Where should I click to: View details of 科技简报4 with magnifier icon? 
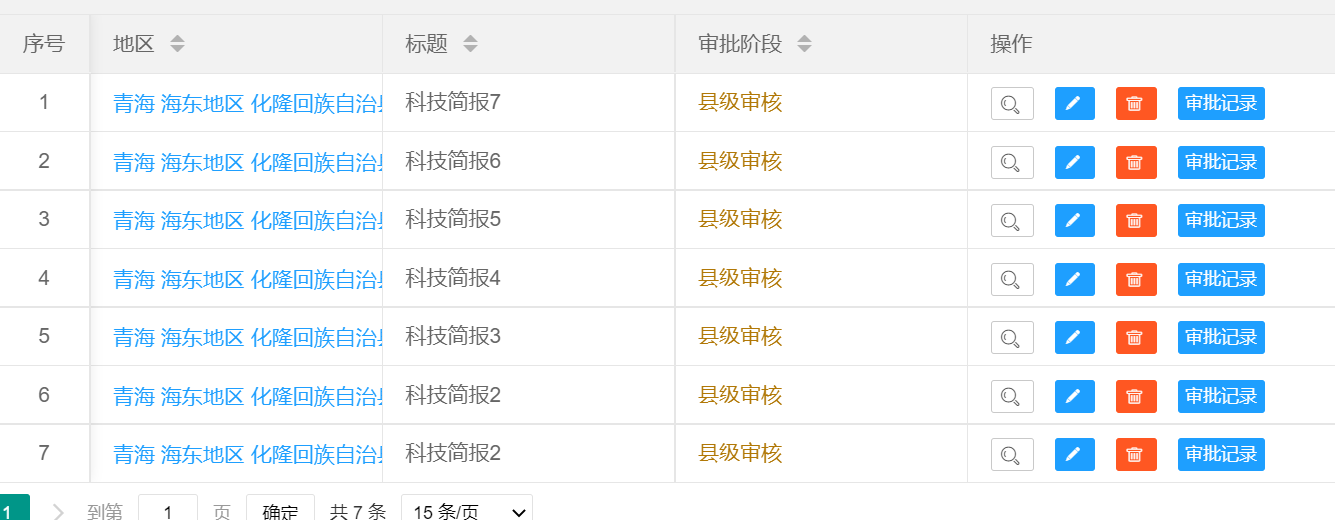click(x=1012, y=279)
